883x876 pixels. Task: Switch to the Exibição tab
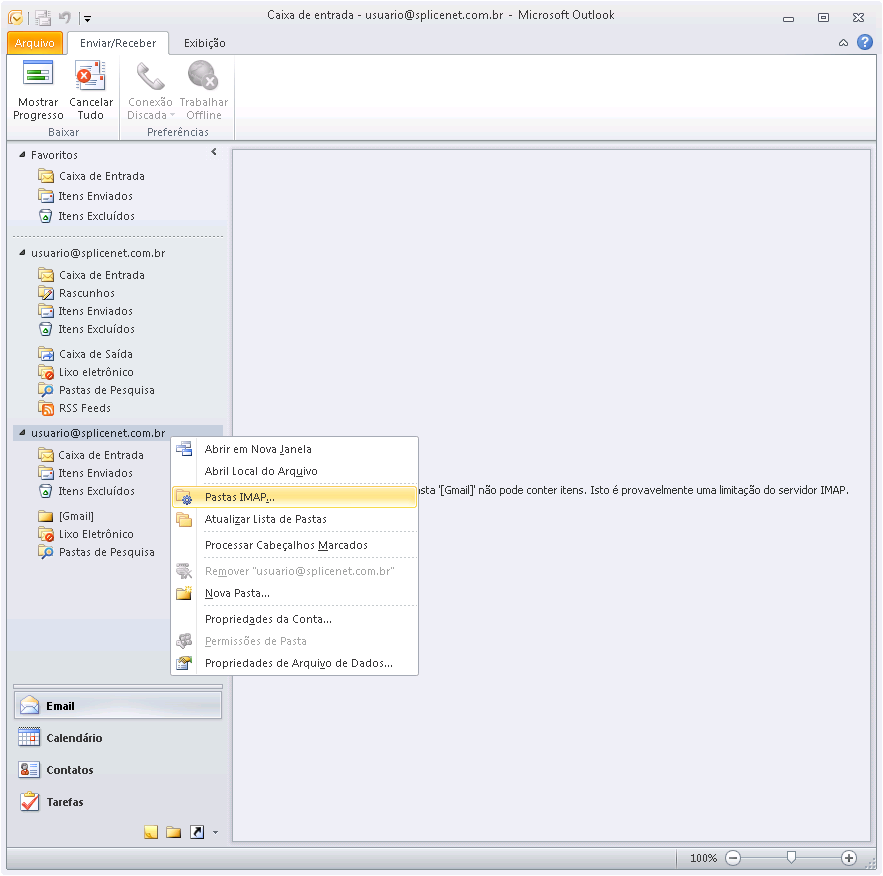[204, 43]
